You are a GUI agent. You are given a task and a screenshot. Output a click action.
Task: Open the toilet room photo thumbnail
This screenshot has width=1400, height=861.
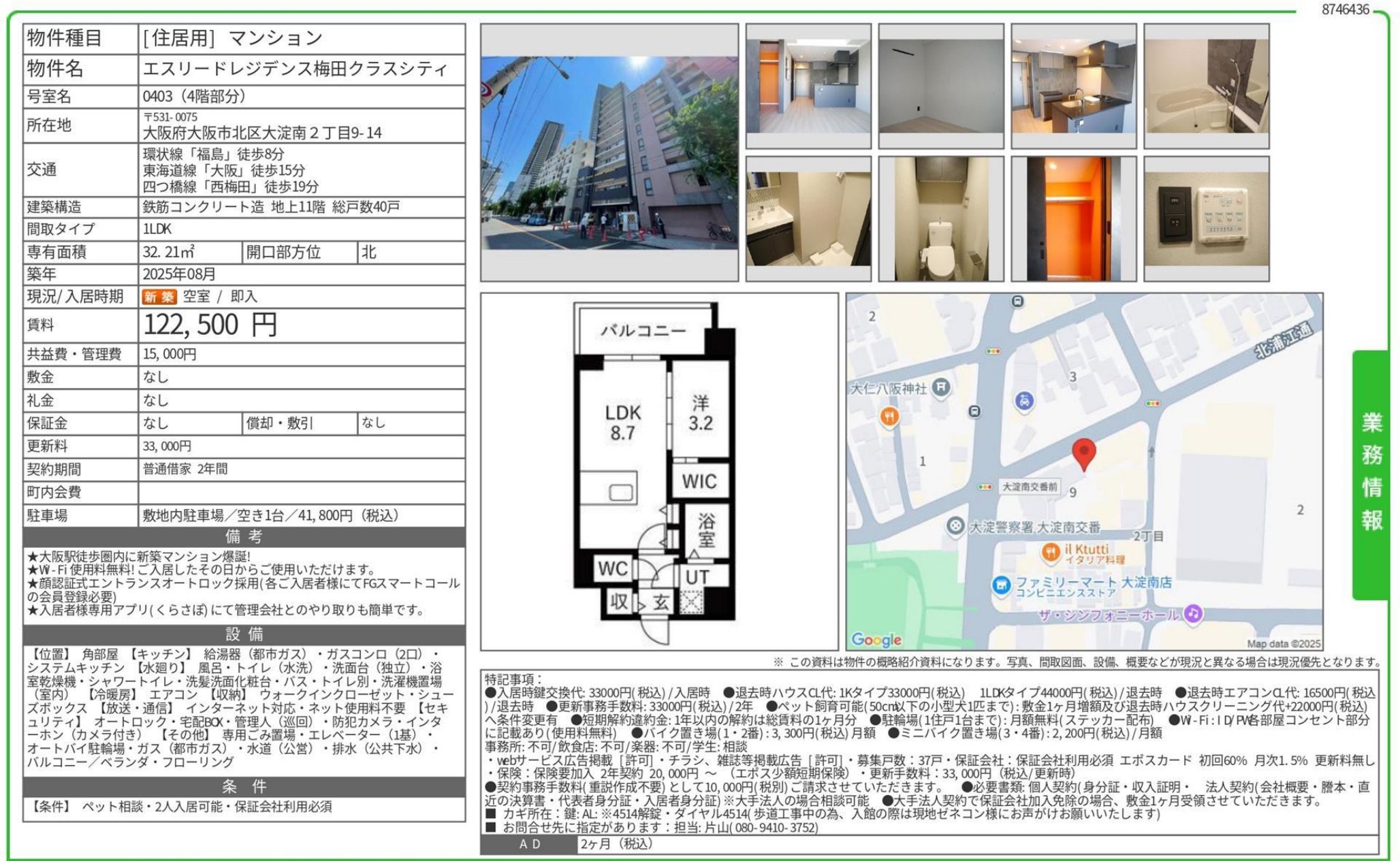[x=940, y=218]
